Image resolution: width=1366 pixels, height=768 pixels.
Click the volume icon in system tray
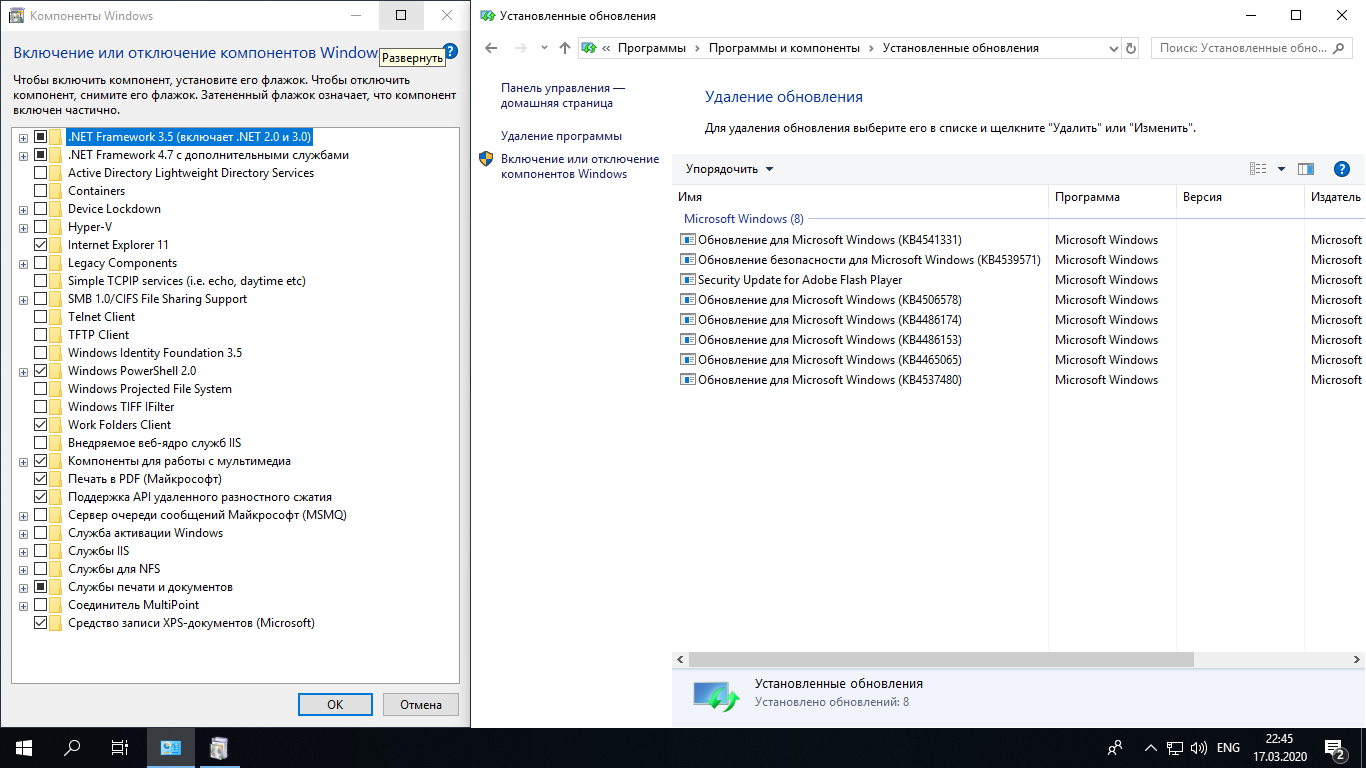coord(1198,747)
